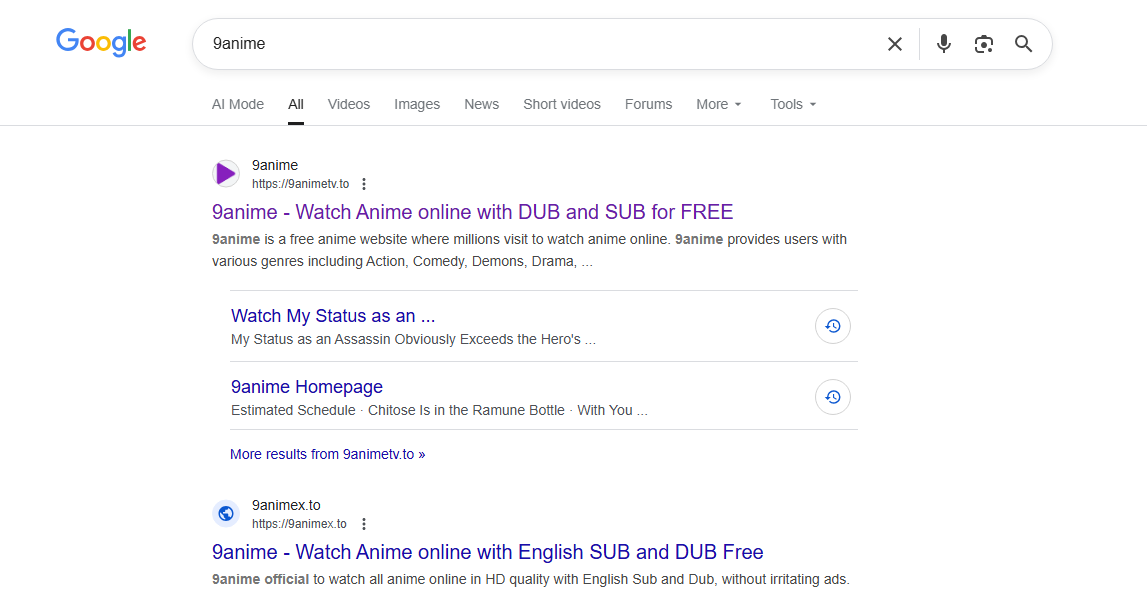The width and height of the screenshot is (1147, 609).
Task: Focus the search input containing 9anime
Action: click(540, 44)
